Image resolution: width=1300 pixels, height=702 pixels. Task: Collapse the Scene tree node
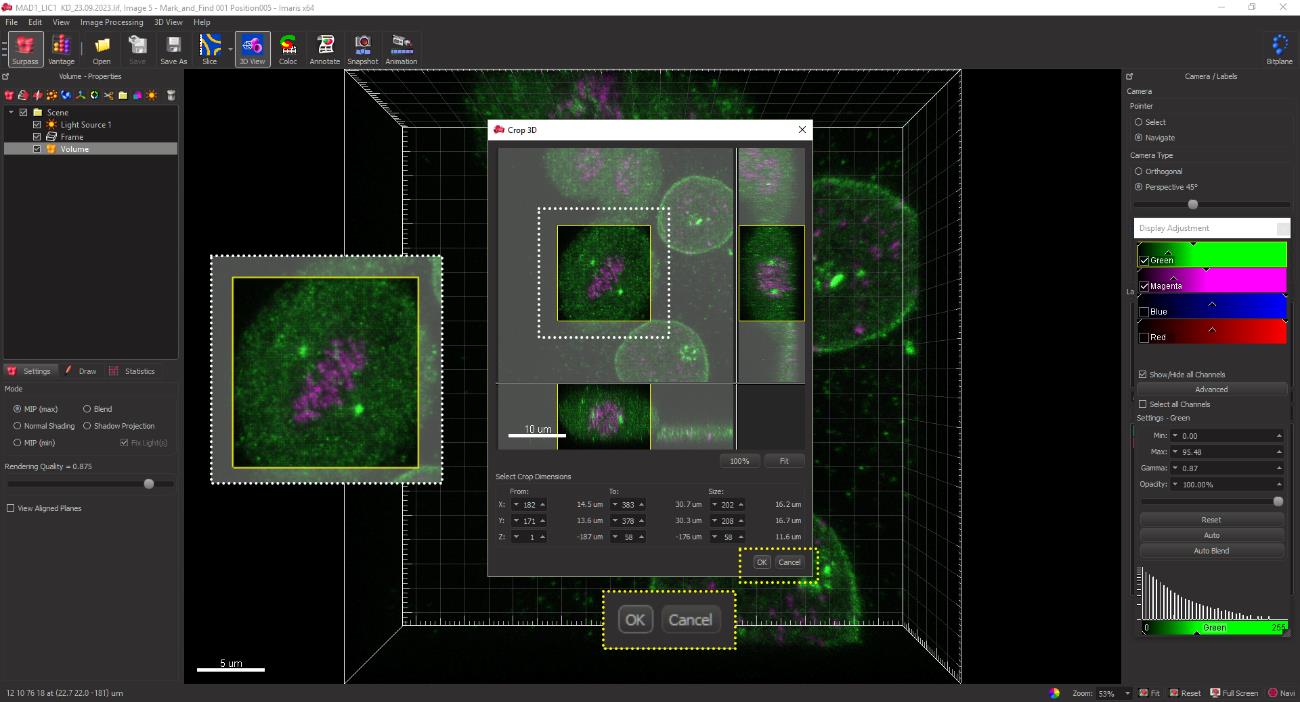pos(11,112)
